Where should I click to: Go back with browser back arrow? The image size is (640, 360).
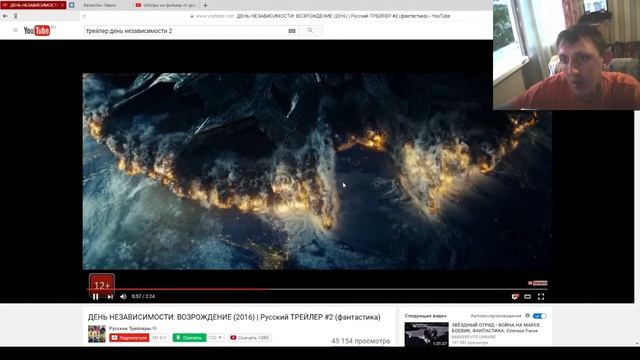pyautogui.click(x=5, y=16)
